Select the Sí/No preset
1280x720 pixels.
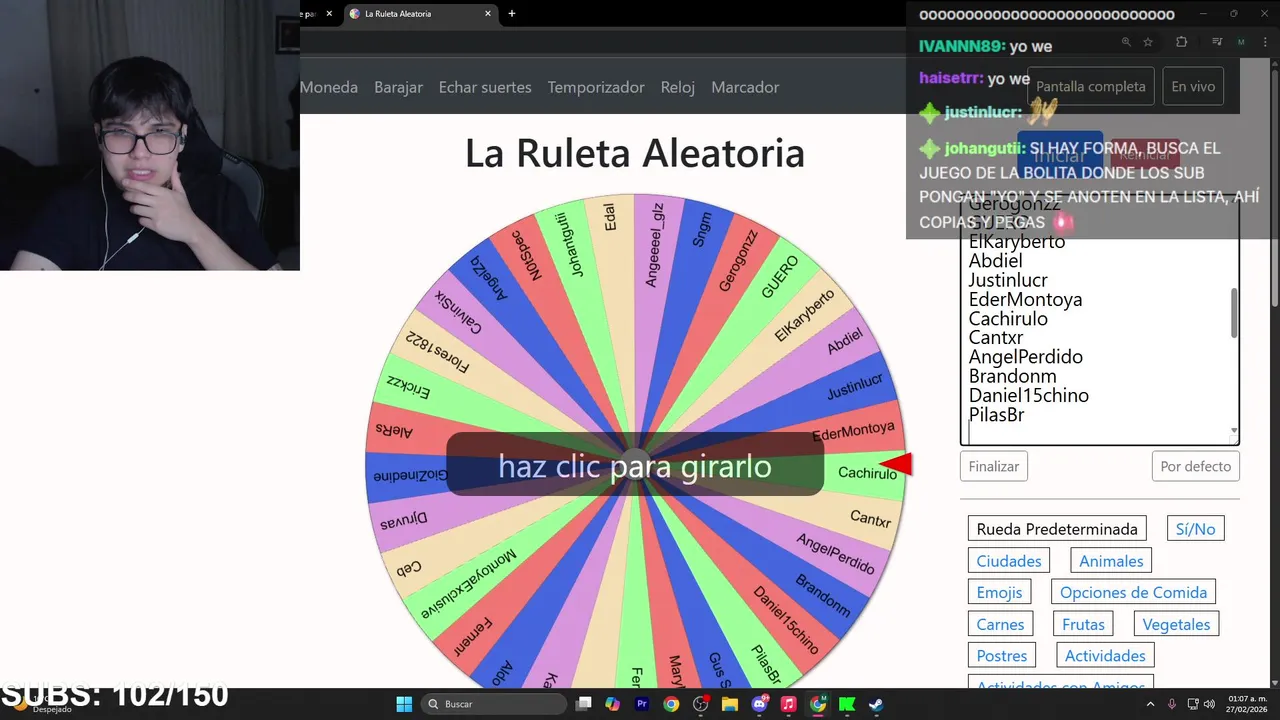1195,529
